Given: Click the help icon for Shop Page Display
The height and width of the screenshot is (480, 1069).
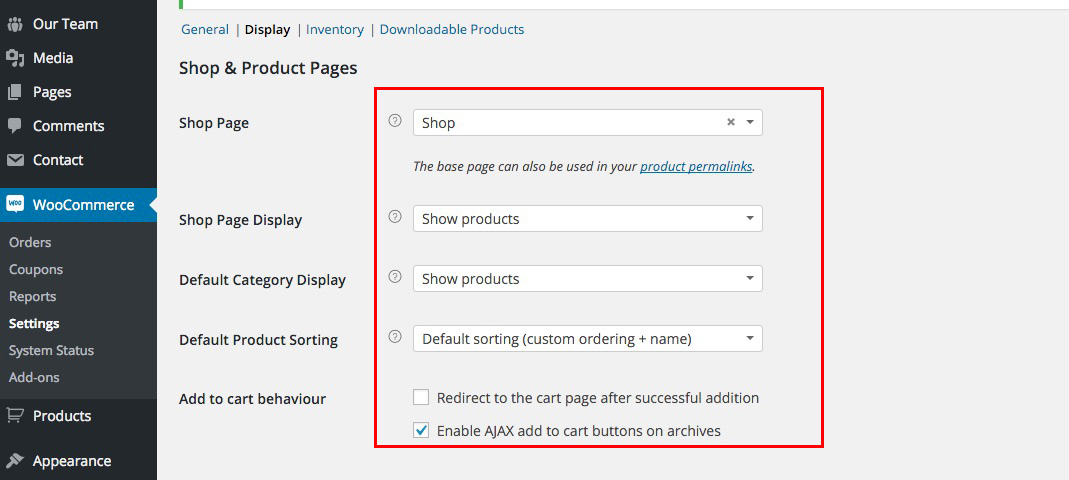Looking at the screenshot, I should coord(394,217).
